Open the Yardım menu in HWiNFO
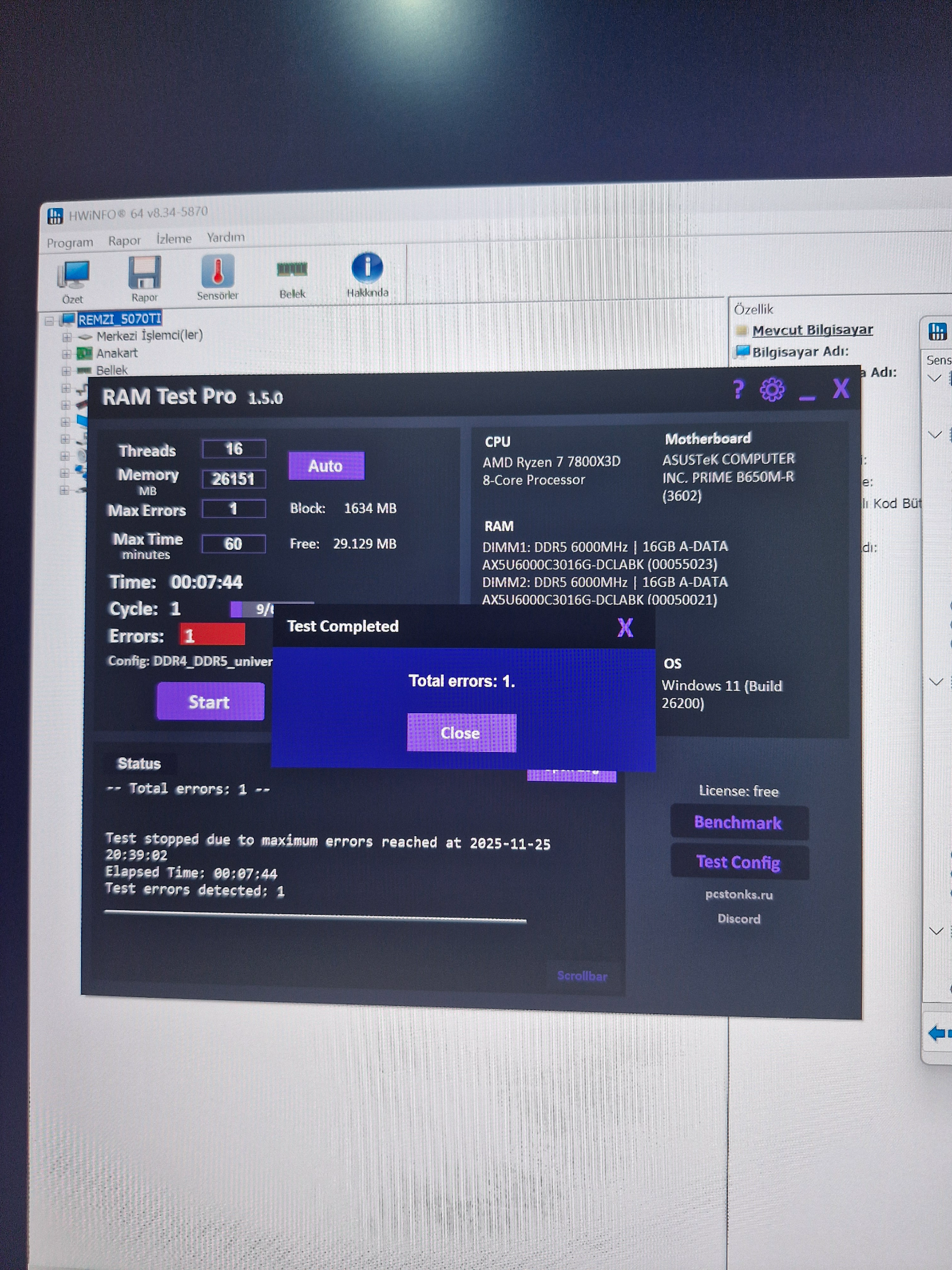Image resolution: width=952 pixels, height=1270 pixels. point(226,237)
